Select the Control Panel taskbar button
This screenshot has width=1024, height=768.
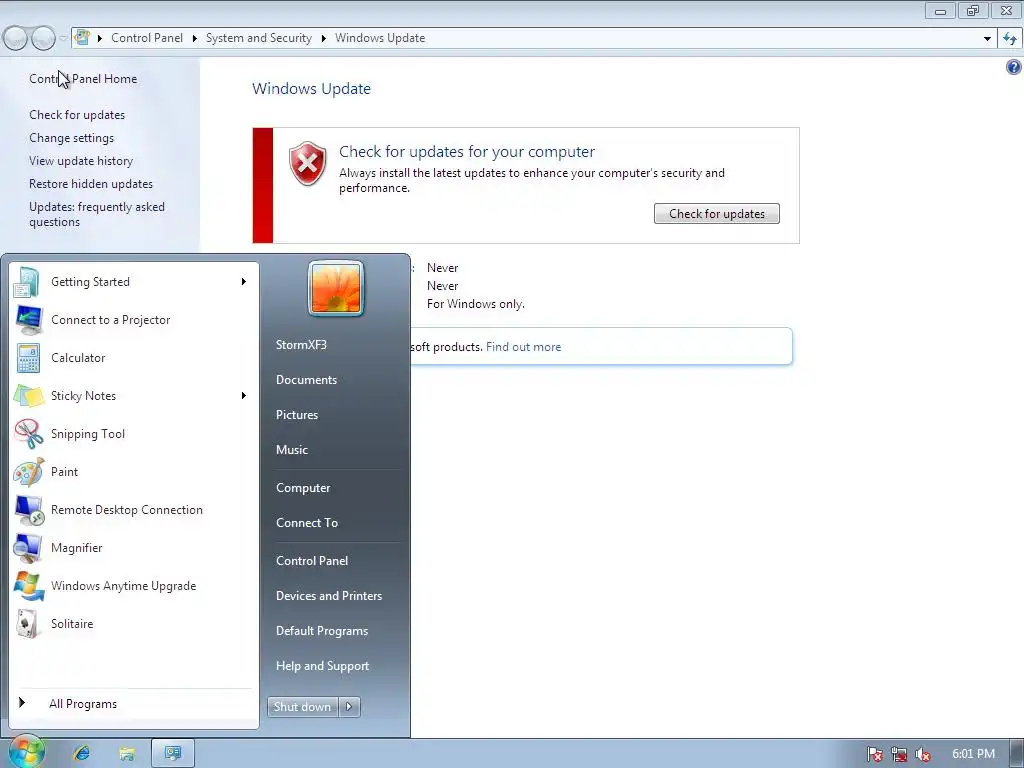pos(173,753)
